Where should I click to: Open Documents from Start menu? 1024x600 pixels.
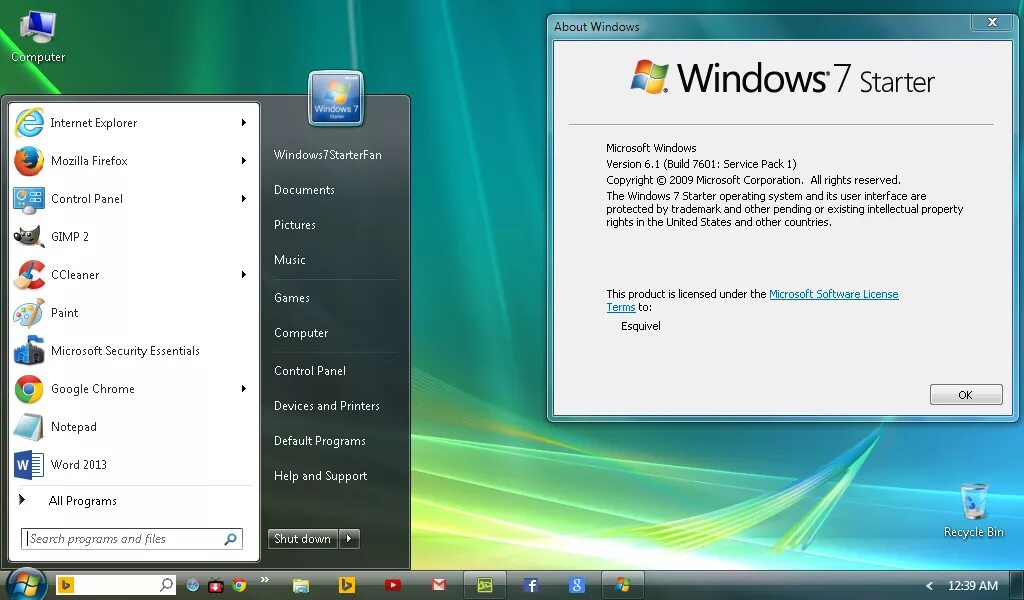[304, 190]
